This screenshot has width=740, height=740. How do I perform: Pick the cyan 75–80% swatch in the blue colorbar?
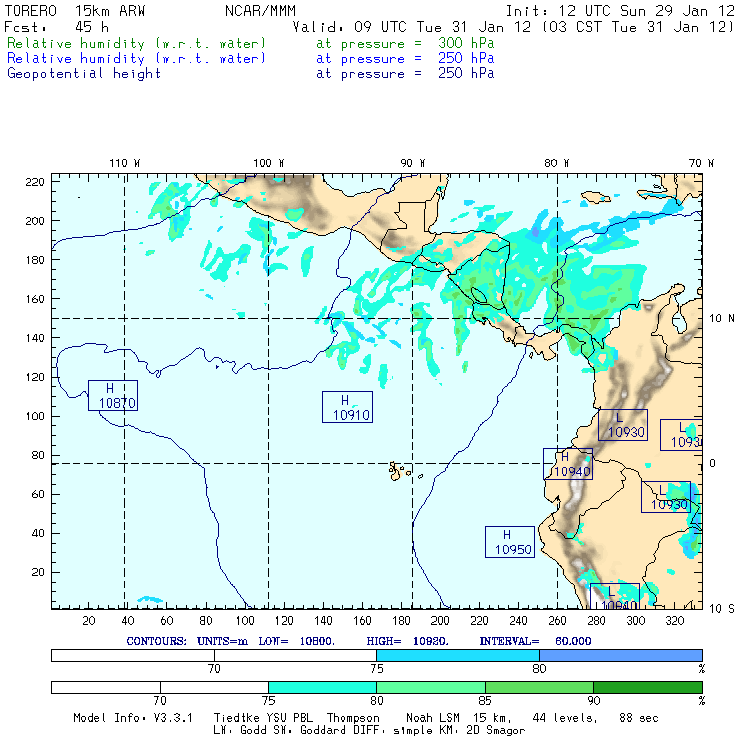coord(458,656)
